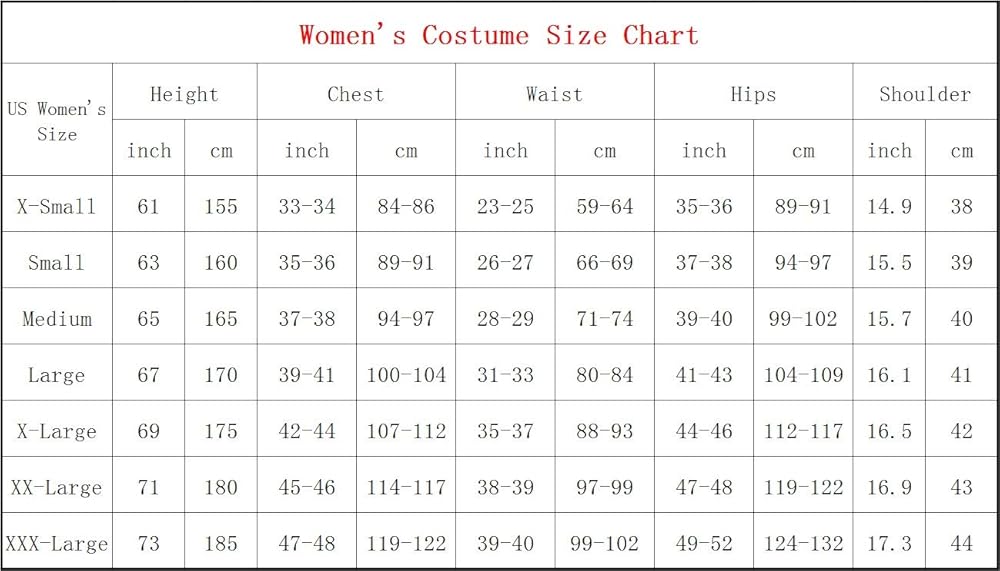Click the 14.9 shoulder inch value
This screenshot has width=1000, height=571.
(x=889, y=207)
